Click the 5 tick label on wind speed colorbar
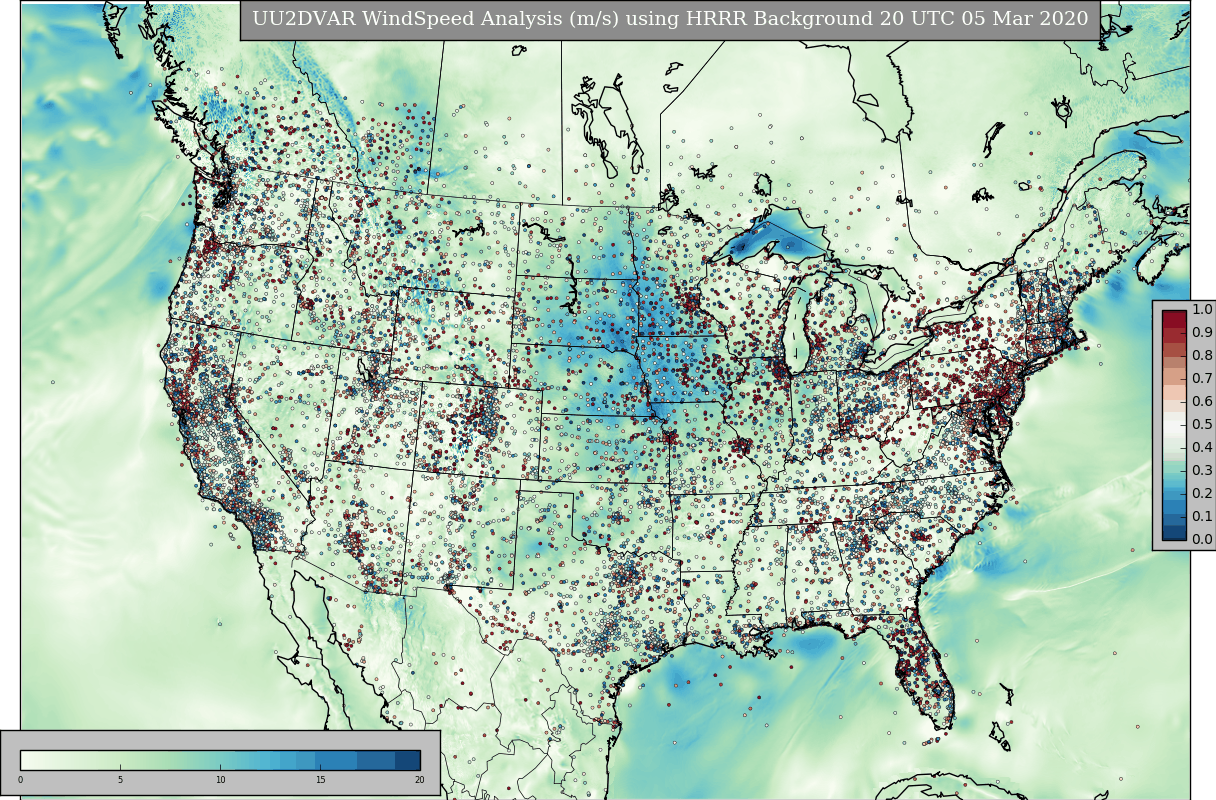Viewport: 1216px width, 800px height. (120, 780)
